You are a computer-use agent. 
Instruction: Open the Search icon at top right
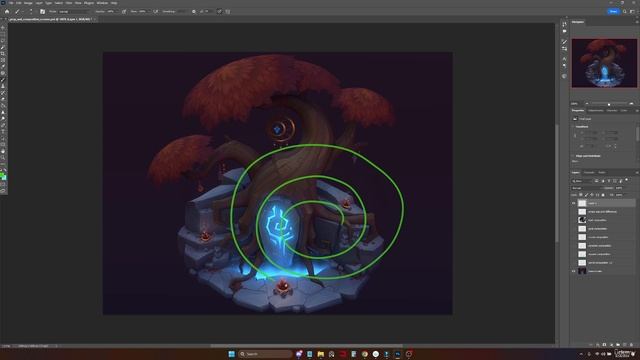tap(624, 11)
